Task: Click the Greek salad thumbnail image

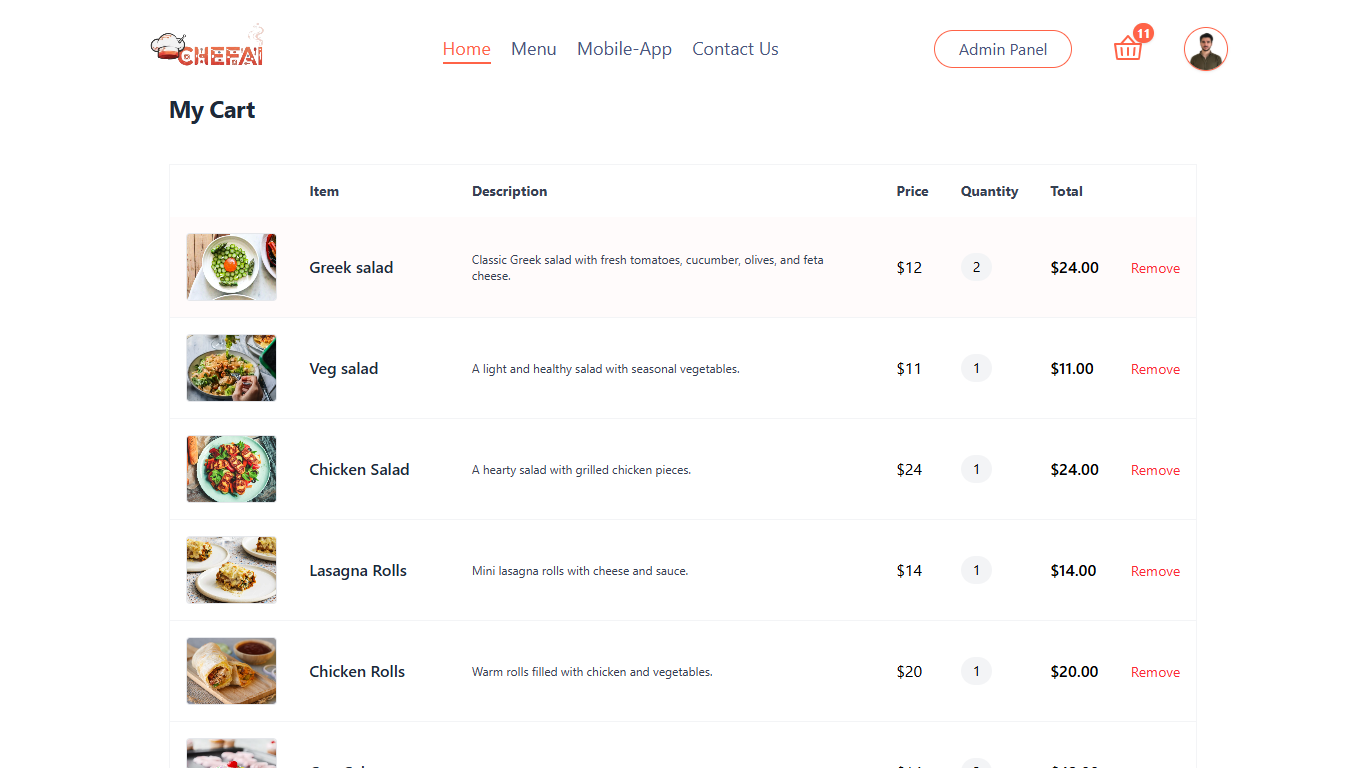Action: pyautogui.click(x=231, y=267)
